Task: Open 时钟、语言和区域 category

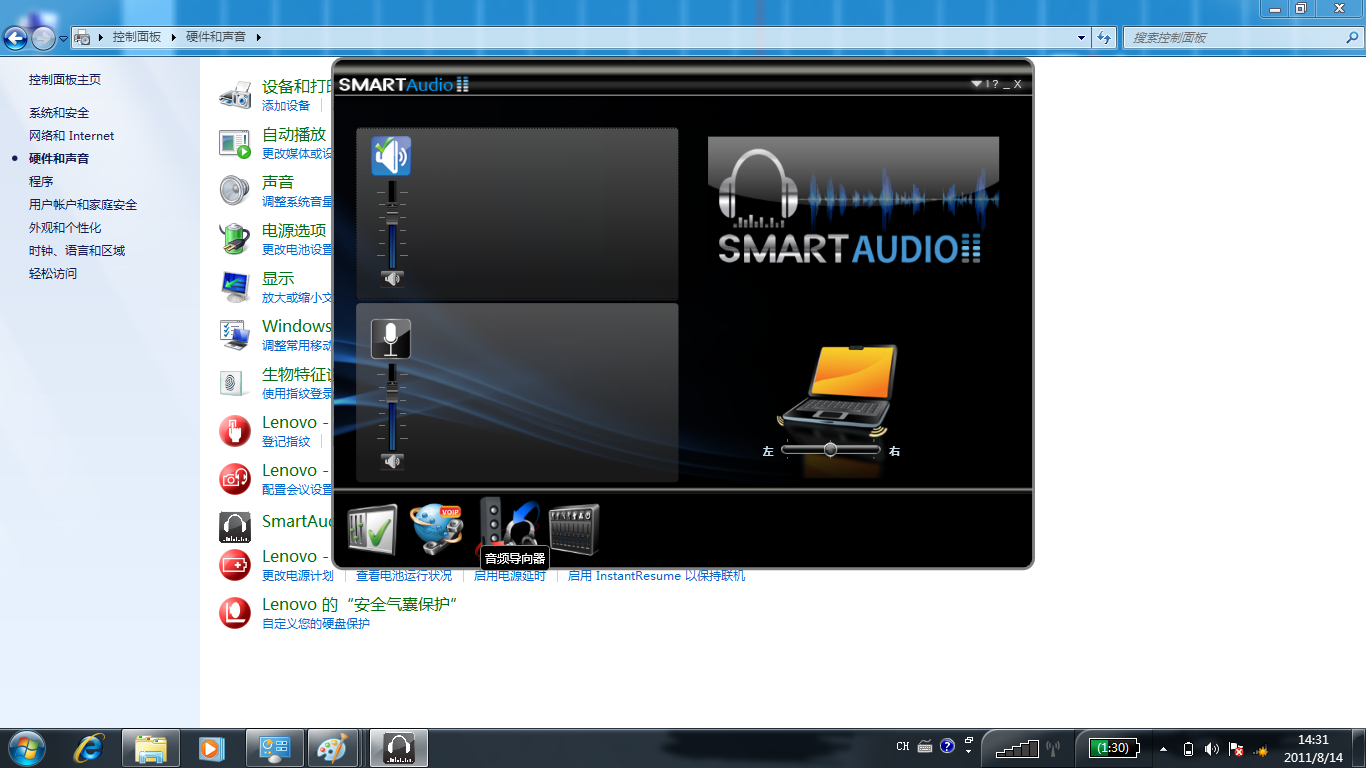Action: [77, 251]
